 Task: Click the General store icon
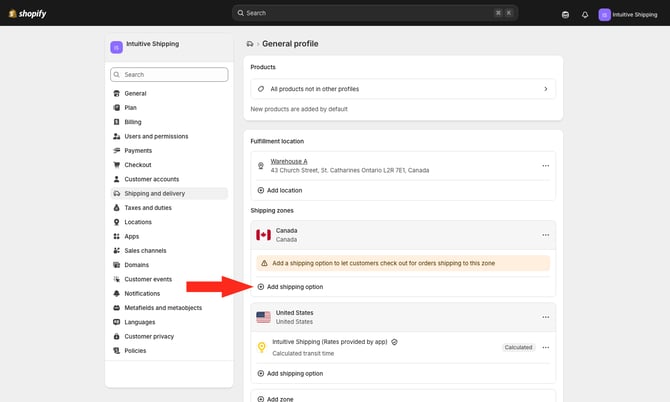point(117,93)
